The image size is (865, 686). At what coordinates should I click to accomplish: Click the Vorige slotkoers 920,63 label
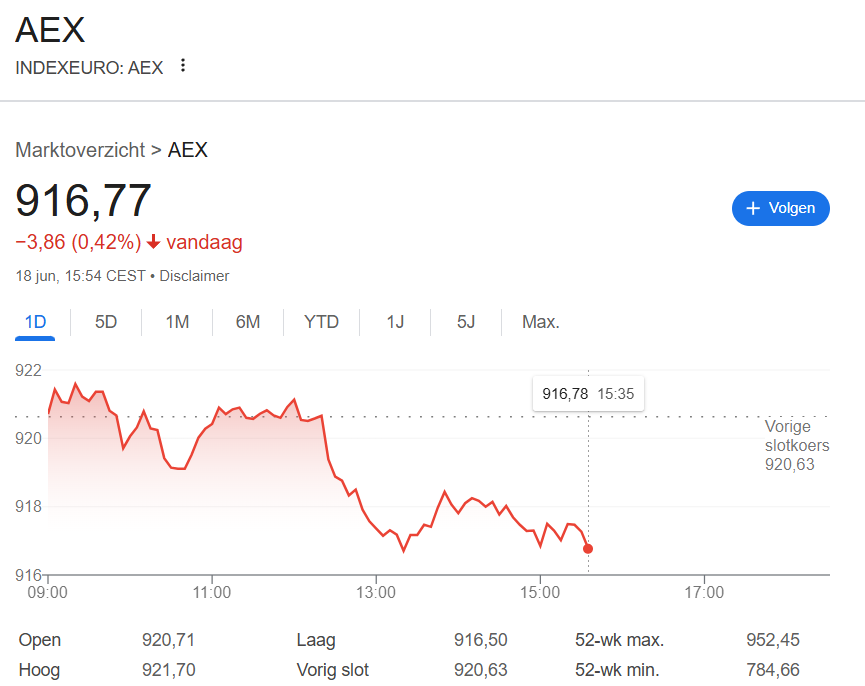point(797,446)
